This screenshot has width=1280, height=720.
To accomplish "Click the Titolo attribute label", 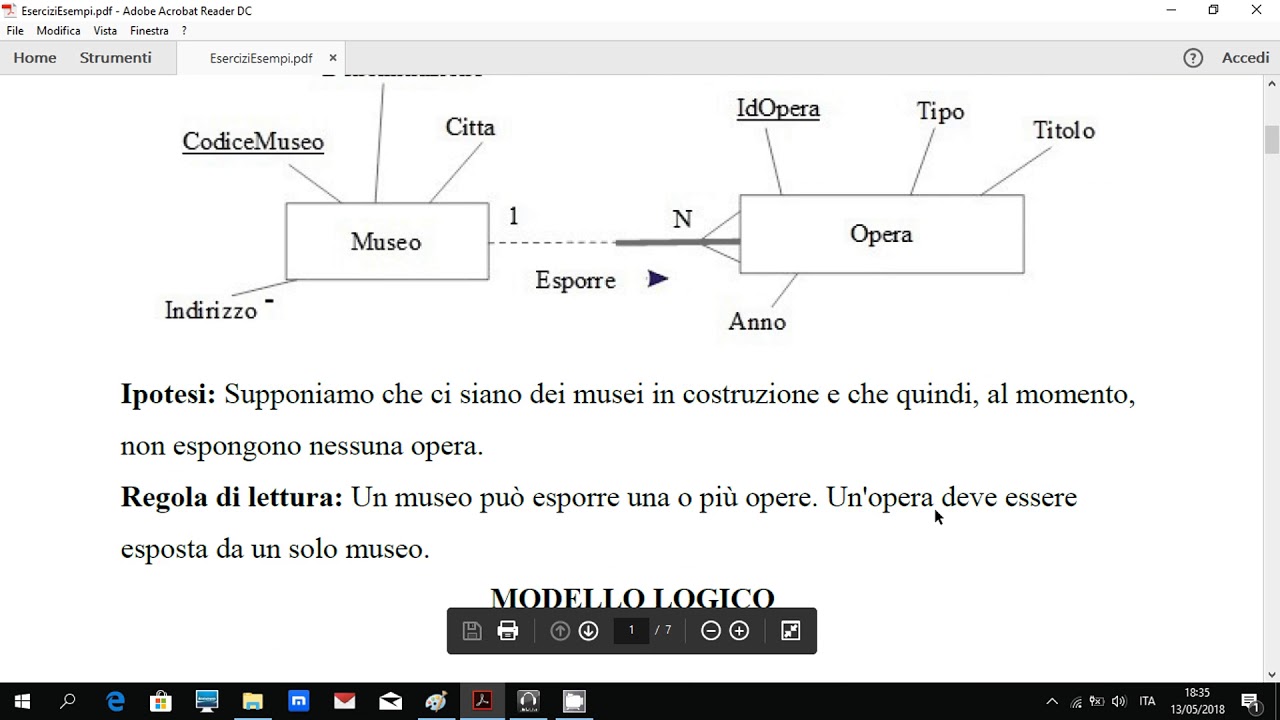I will [x=1064, y=130].
